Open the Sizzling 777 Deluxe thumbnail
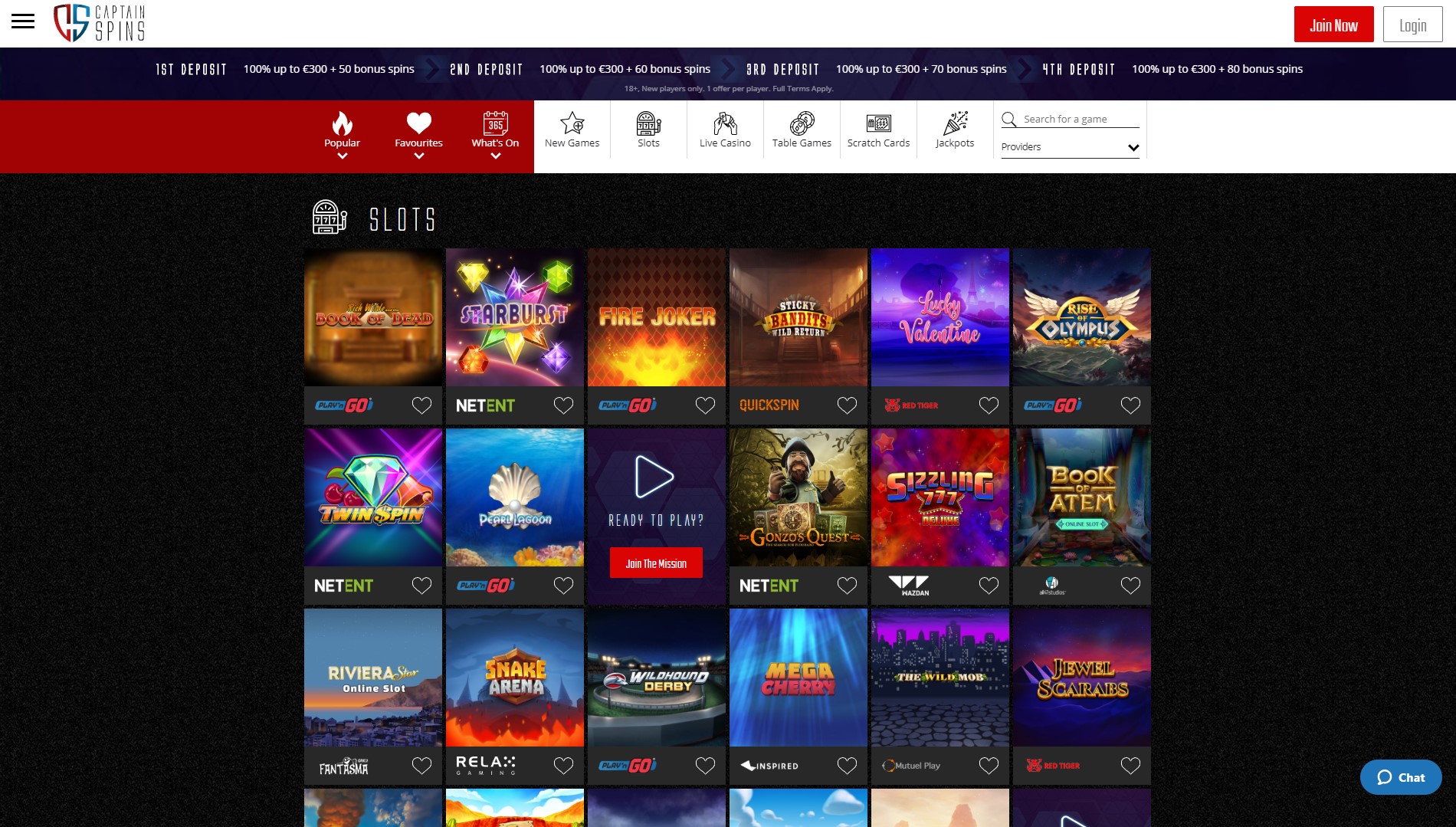 point(940,497)
